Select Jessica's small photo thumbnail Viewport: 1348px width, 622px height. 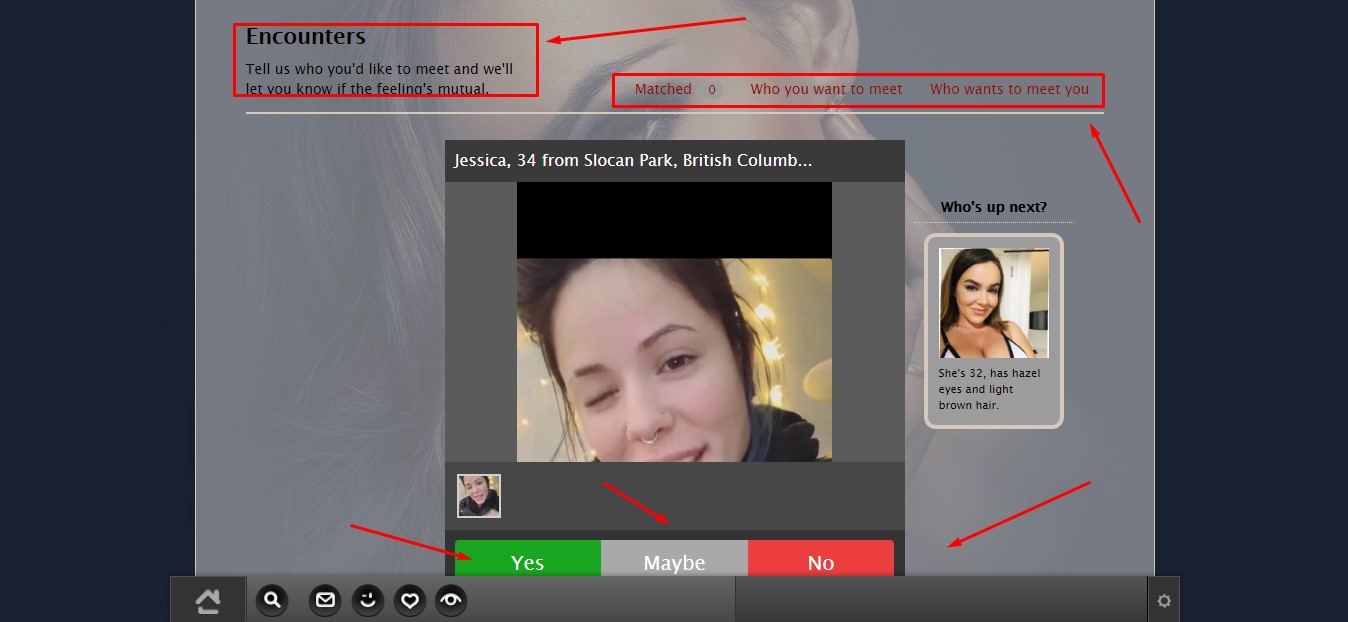click(x=479, y=496)
